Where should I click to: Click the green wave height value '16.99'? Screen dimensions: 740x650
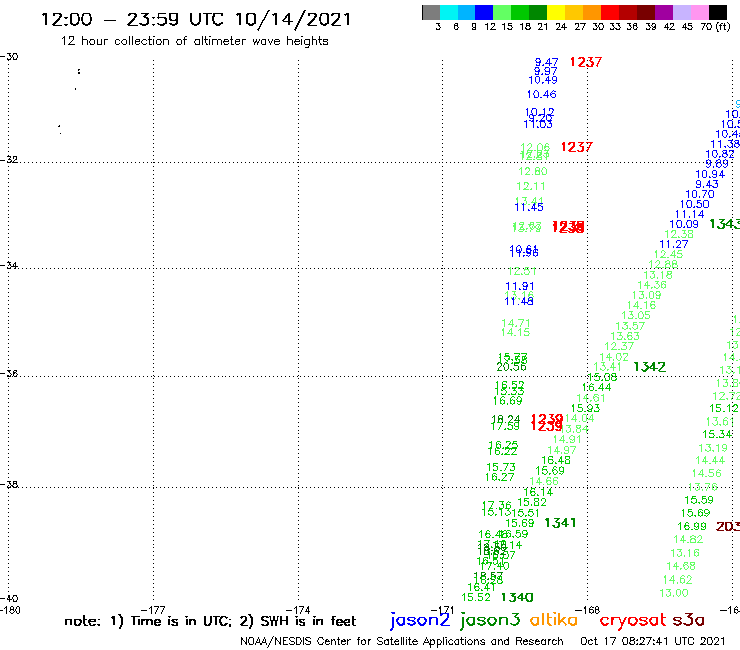692,526
